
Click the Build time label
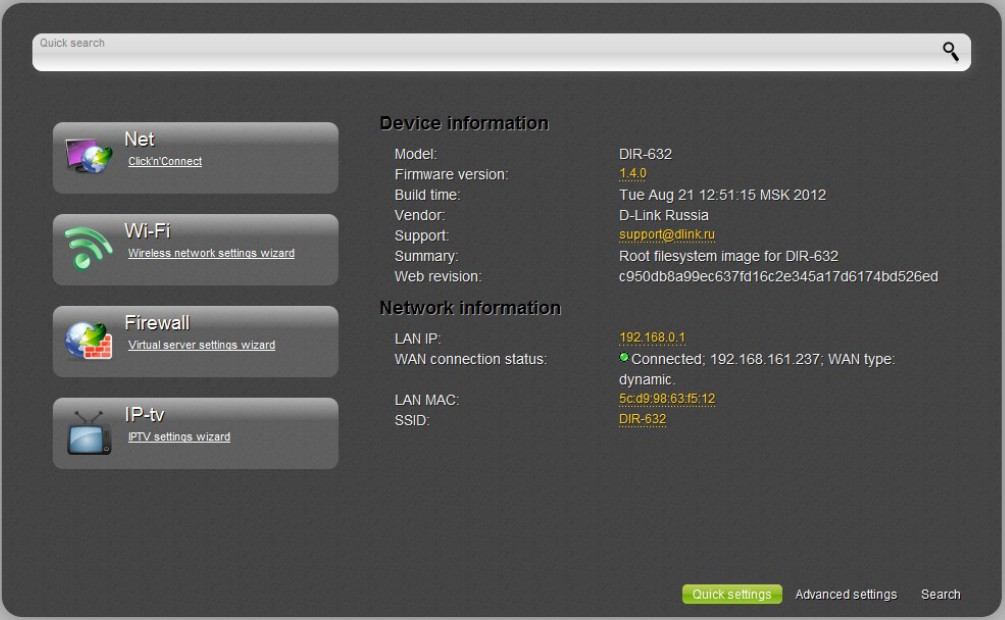[x=427, y=195]
